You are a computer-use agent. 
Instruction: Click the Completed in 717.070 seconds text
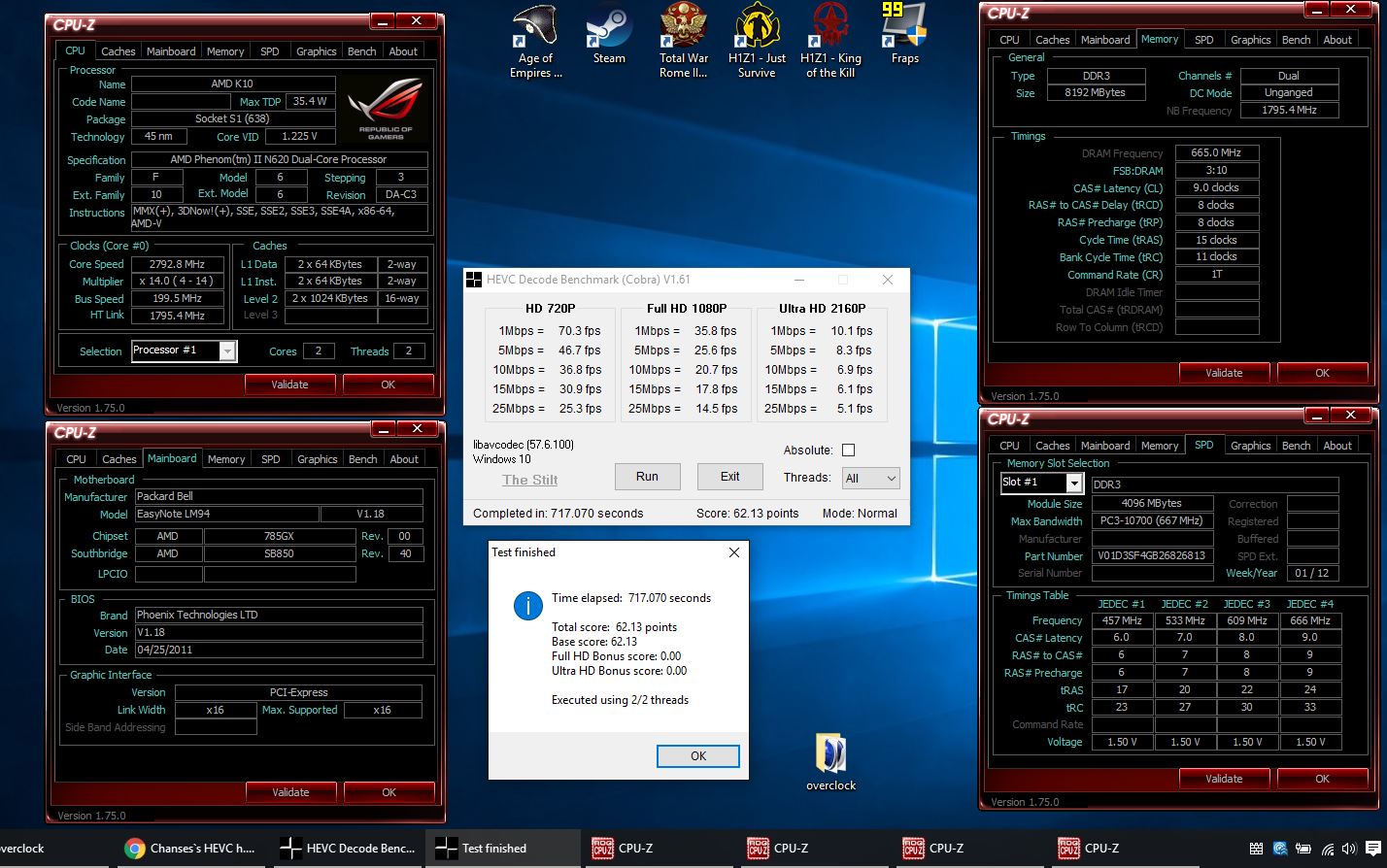558,514
